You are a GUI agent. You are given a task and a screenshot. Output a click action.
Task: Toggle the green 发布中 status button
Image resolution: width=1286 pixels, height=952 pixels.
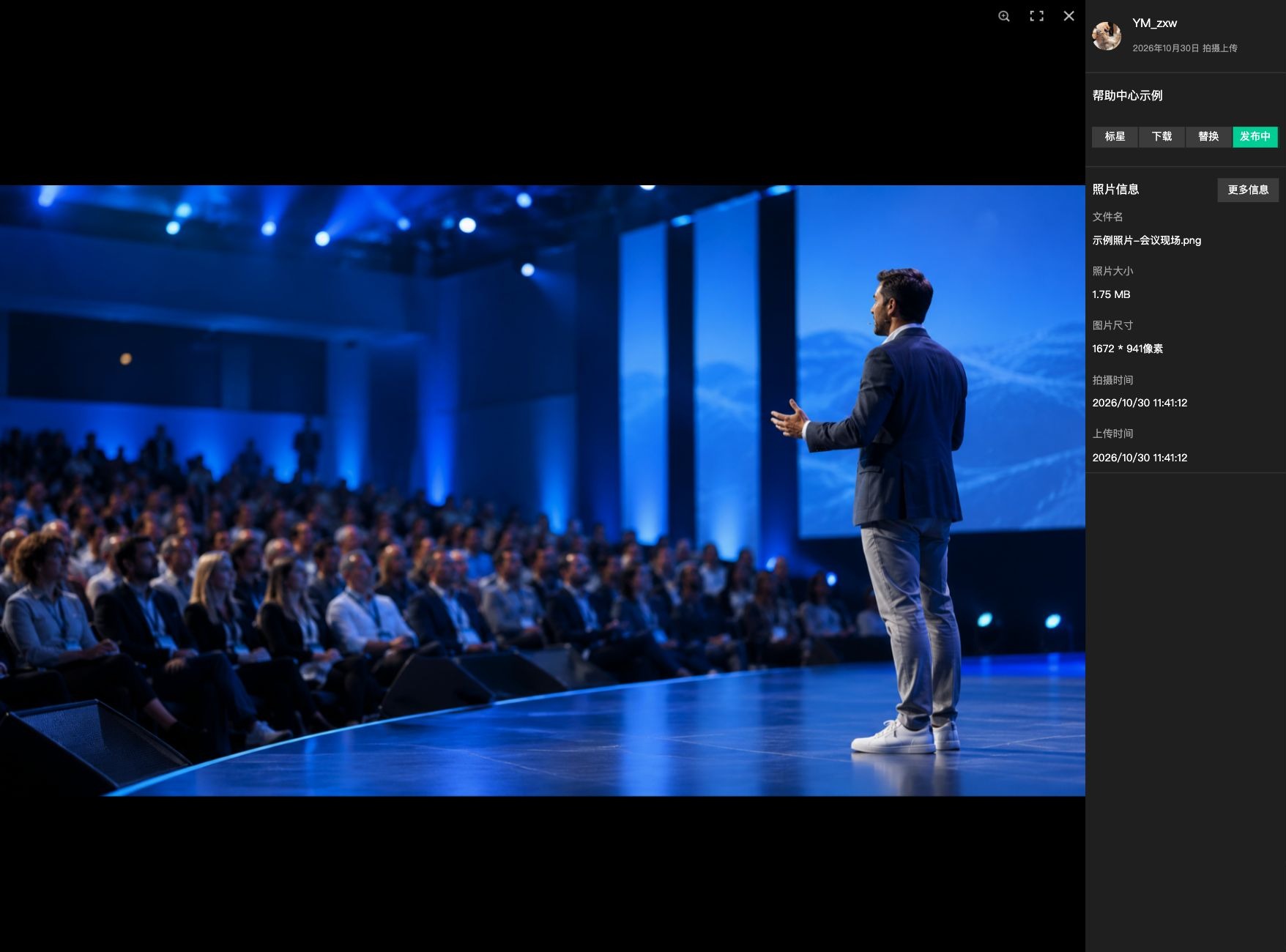(1255, 137)
